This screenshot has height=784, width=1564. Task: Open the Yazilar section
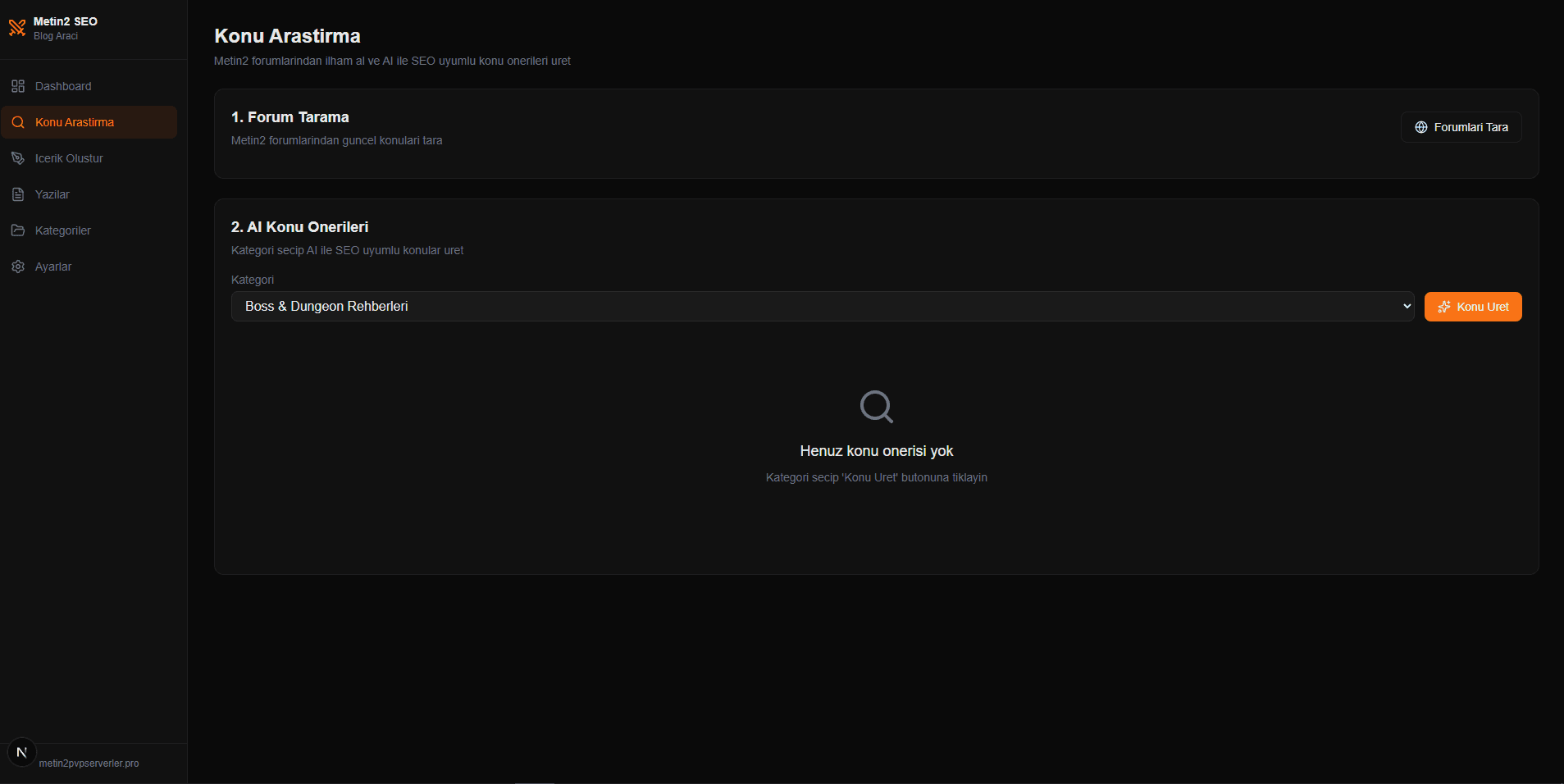pos(52,194)
